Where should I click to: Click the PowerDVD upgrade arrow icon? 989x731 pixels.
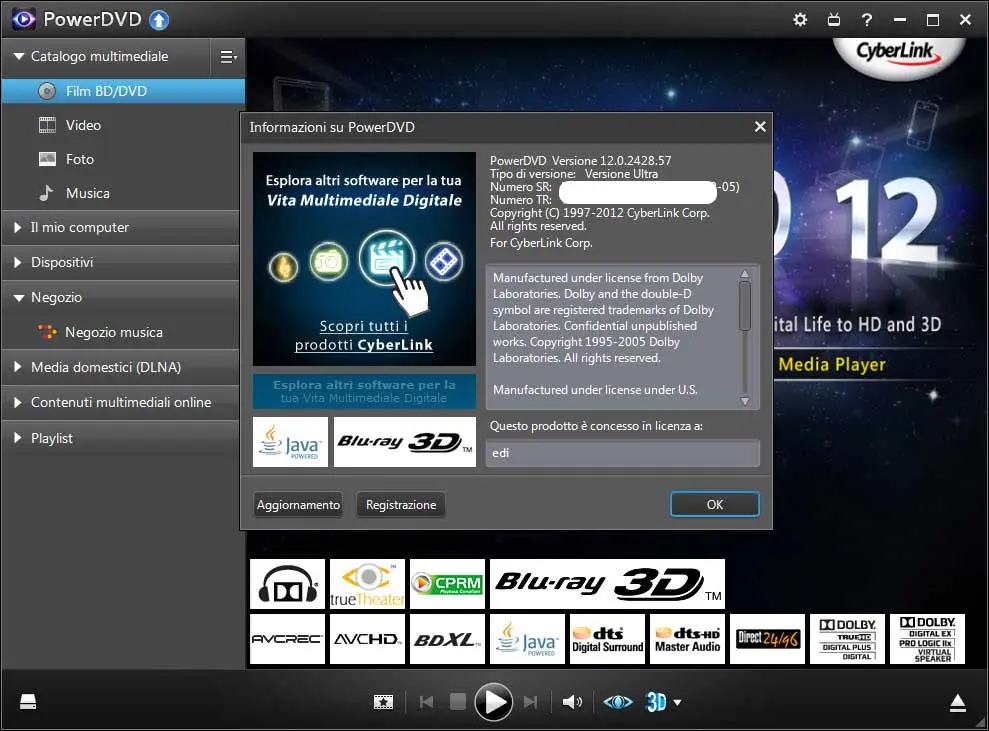click(159, 20)
